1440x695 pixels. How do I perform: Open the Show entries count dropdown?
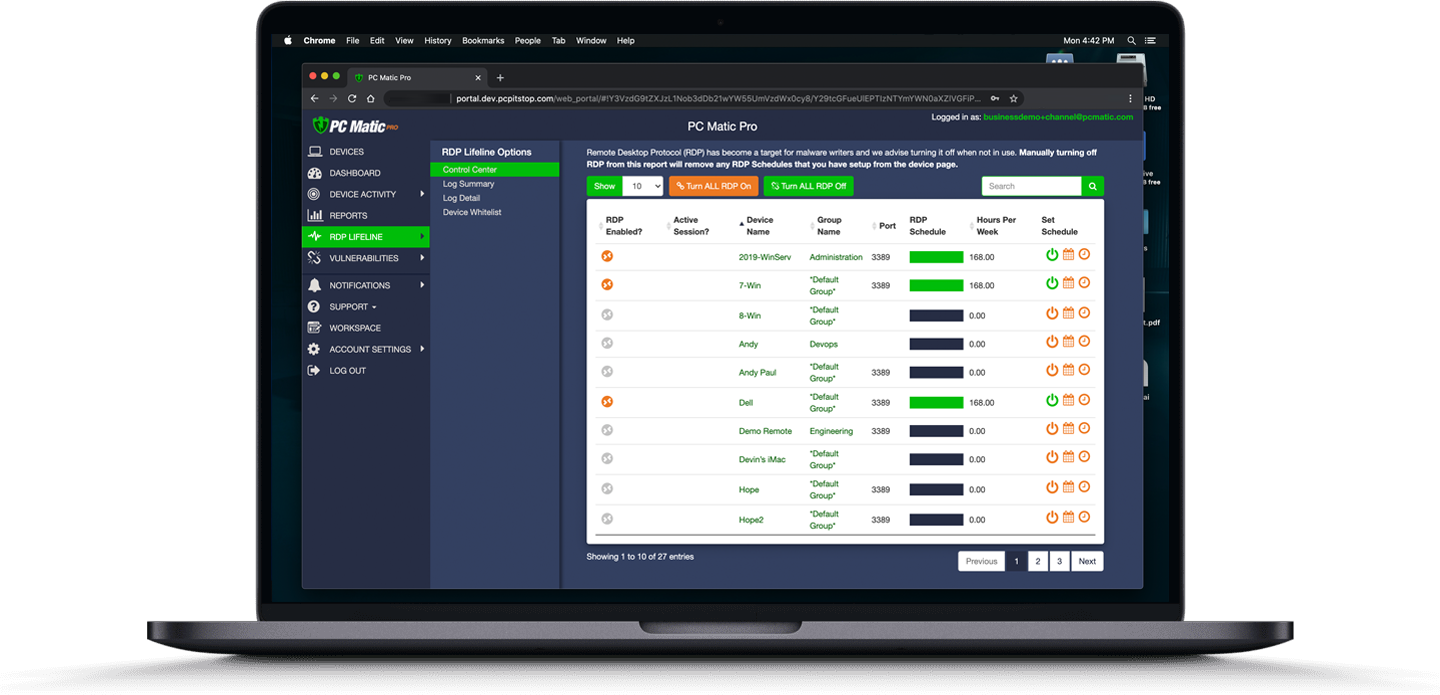(642, 186)
